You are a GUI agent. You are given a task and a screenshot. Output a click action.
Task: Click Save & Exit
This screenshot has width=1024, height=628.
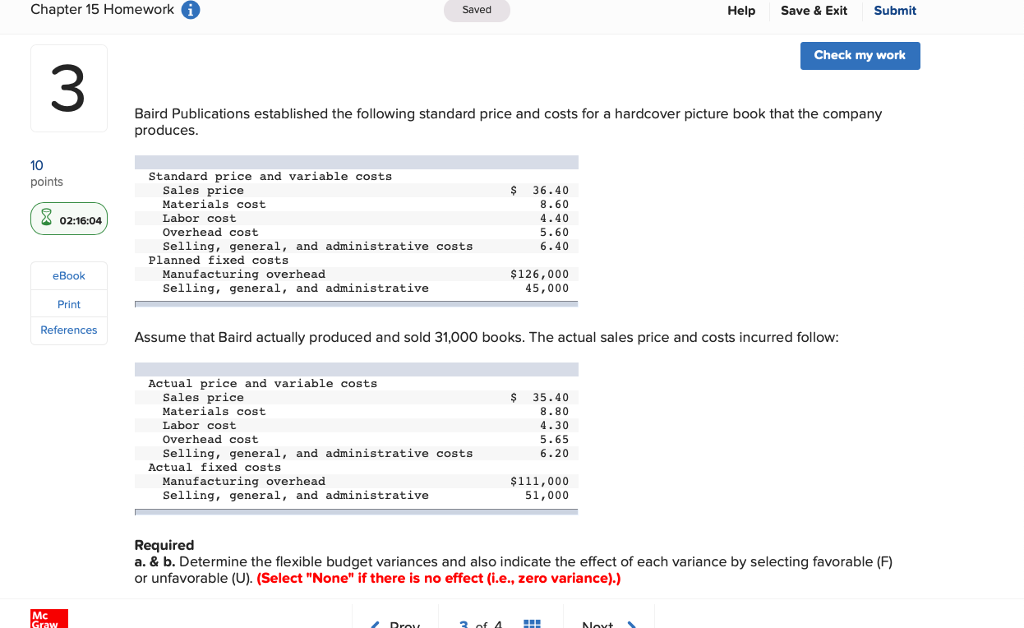pos(813,10)
